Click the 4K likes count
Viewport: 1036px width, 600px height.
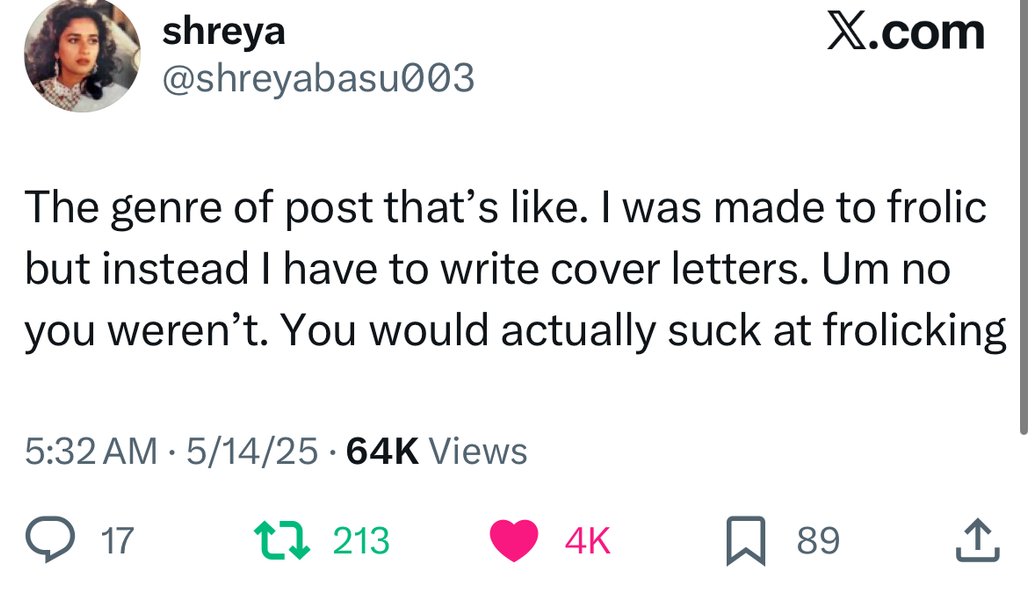coord(587,542)
